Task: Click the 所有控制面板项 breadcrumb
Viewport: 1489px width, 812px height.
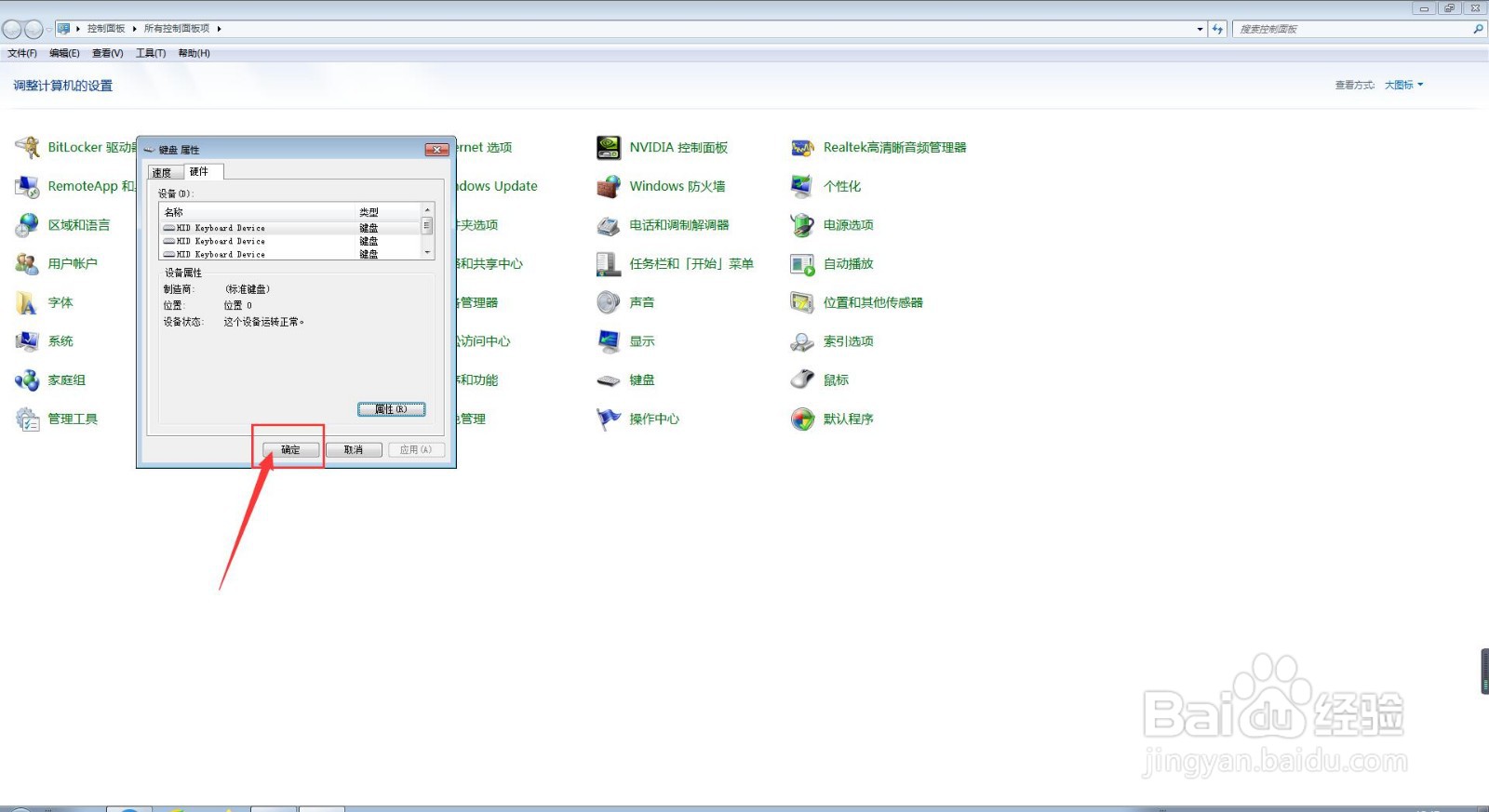Action: [177, 29]
